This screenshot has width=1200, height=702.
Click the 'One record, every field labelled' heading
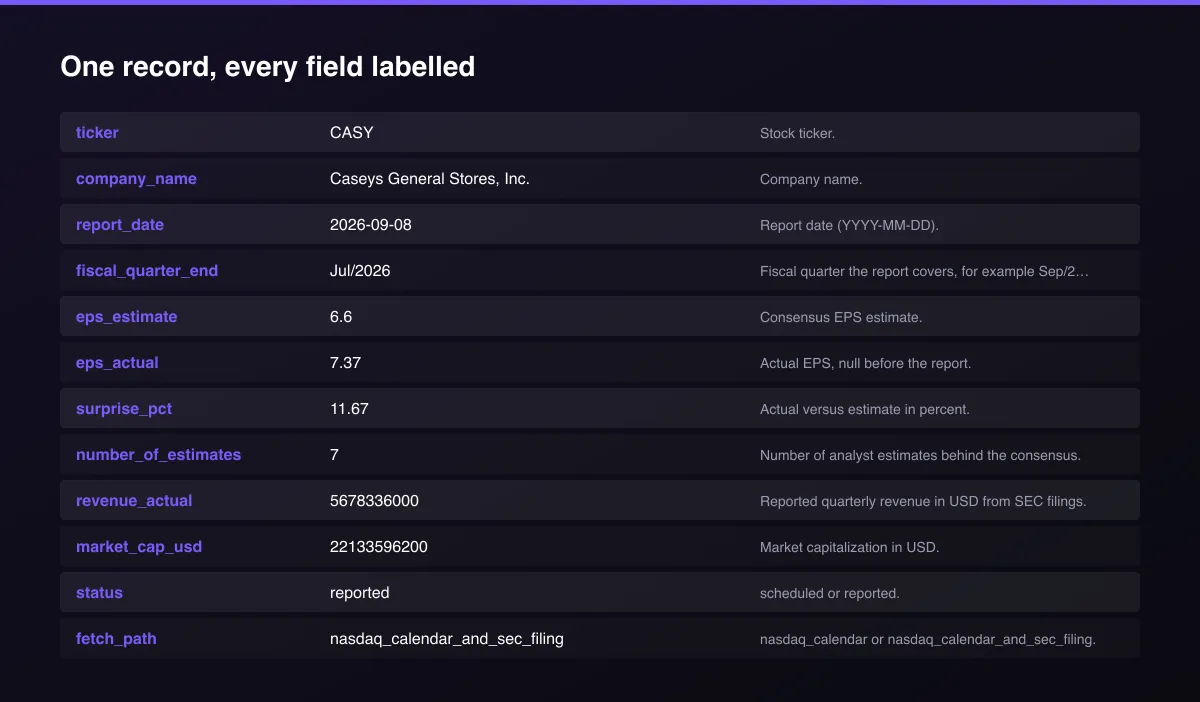[x=267, y=67]
